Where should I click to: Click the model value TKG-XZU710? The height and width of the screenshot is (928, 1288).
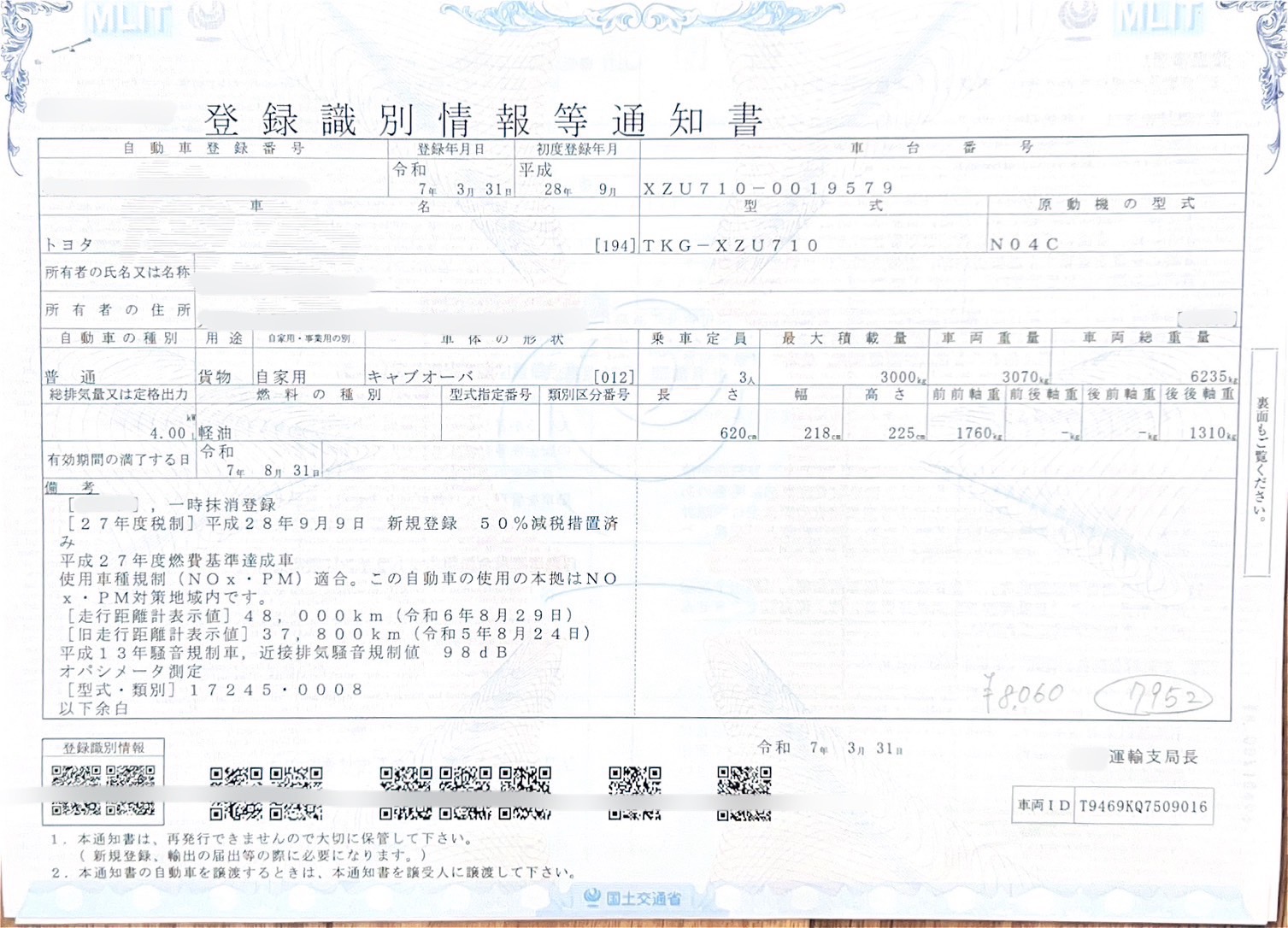pyautogui.click(x=731, y=245)
